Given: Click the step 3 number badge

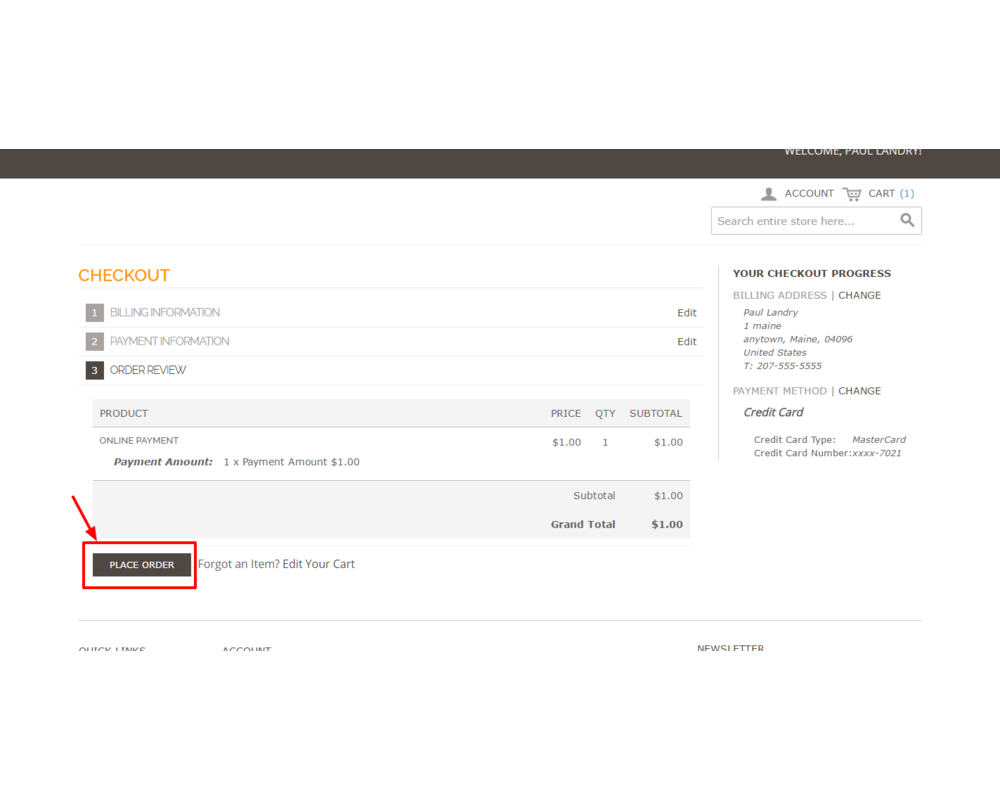Looking at the screenshot, I should (x=95, y=371).
